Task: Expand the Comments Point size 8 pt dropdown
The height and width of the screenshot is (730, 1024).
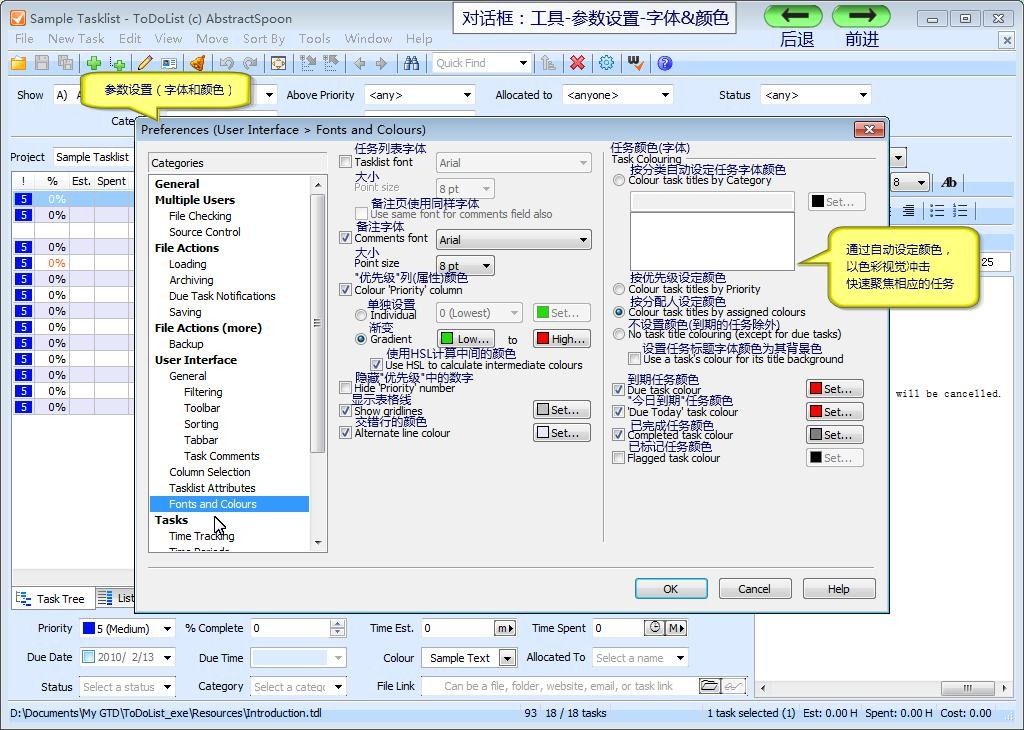Action: pos(465,266)
